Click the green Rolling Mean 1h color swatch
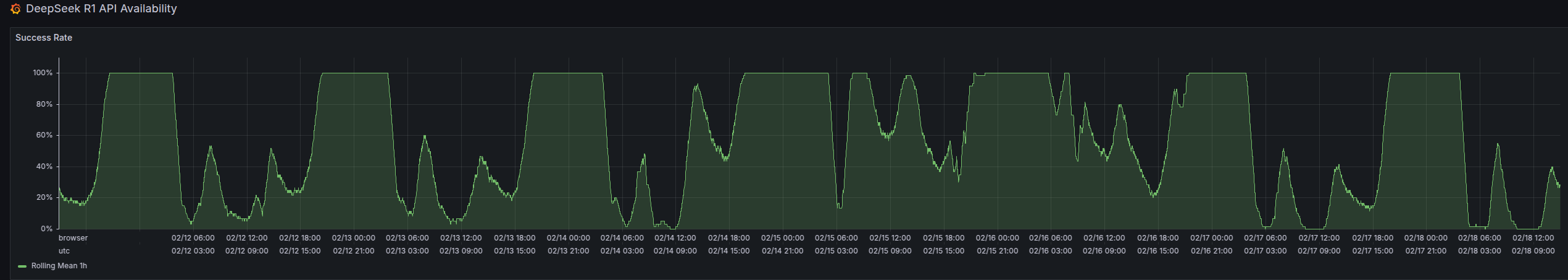The width and height of the screenshot is (1568, 280). click(x=22, y=266)
